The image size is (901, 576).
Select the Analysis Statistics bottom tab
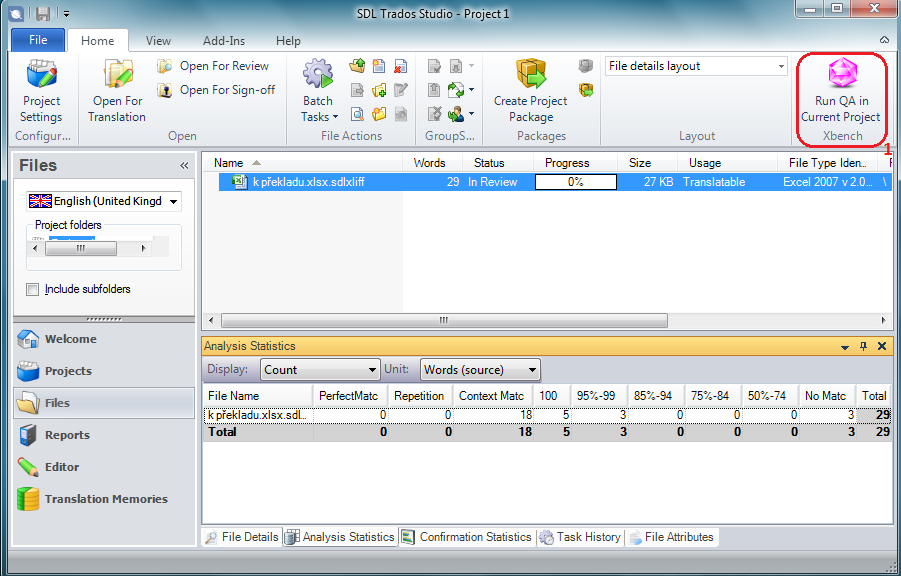[x=340, y=537]
